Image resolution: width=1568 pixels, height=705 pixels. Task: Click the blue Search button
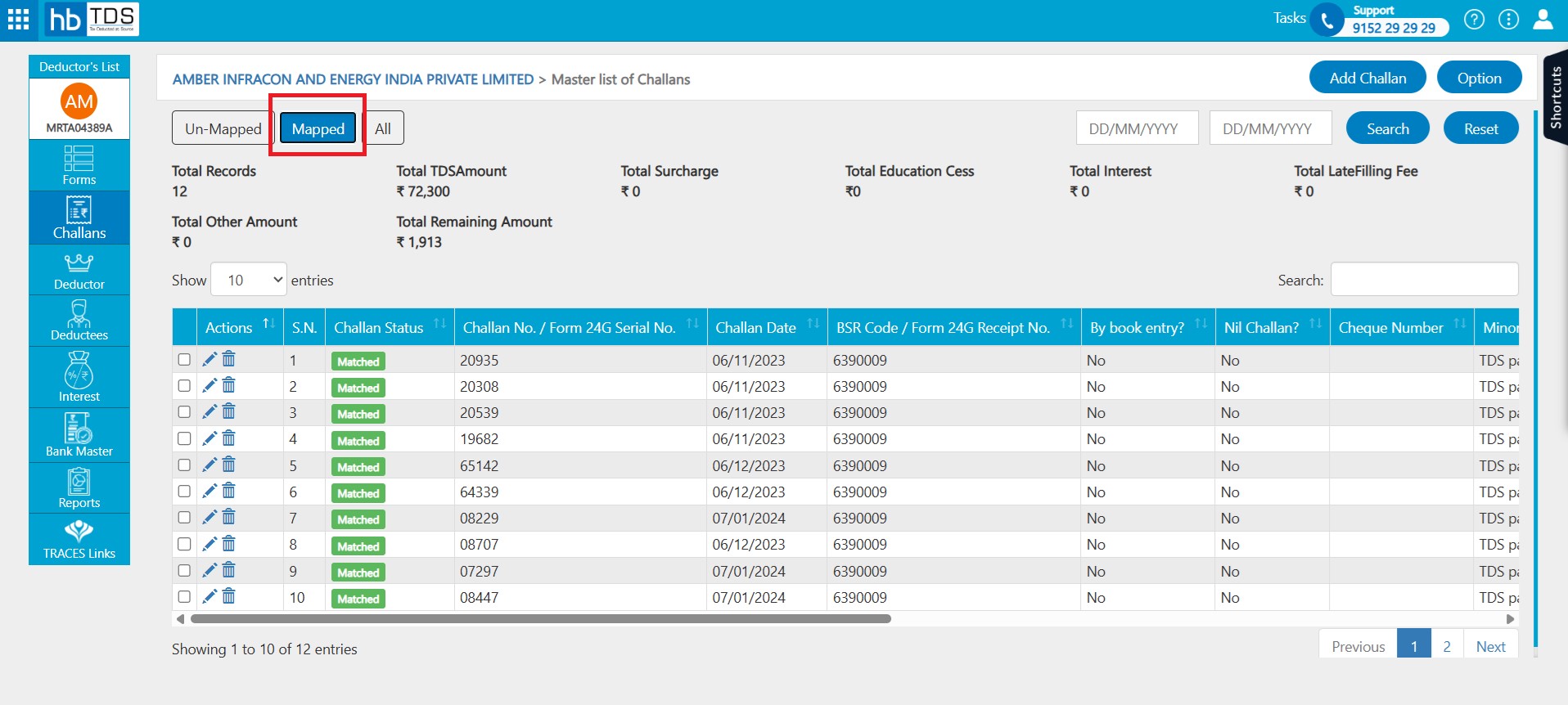pyautogui.click(x=1388, y=128)
